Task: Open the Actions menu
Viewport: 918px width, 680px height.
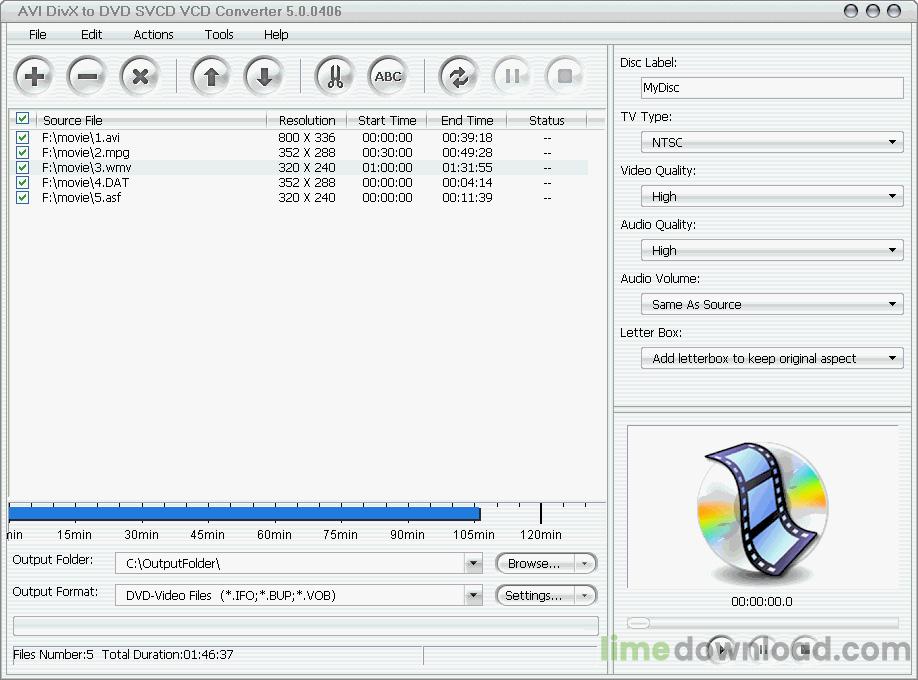Action: pos(153,34)
